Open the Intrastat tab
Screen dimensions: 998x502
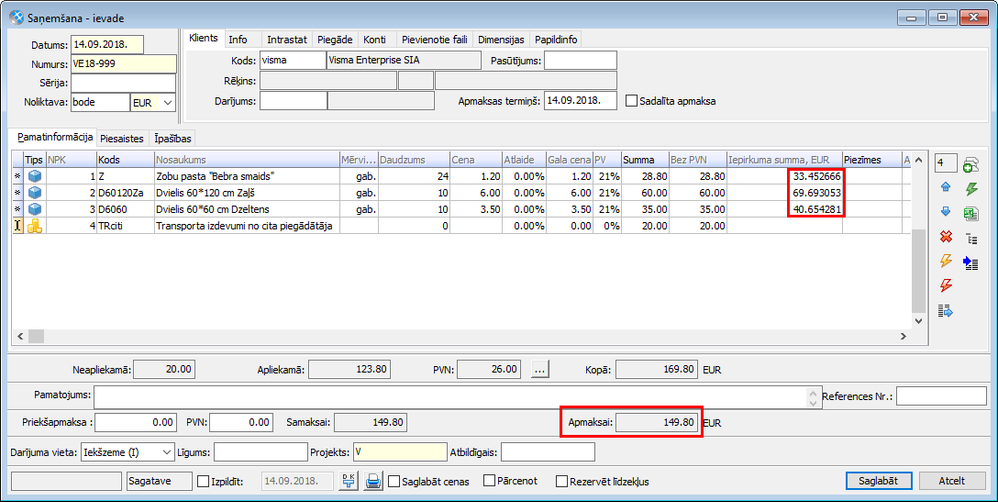pyautogui.click(x=287, y=39)
